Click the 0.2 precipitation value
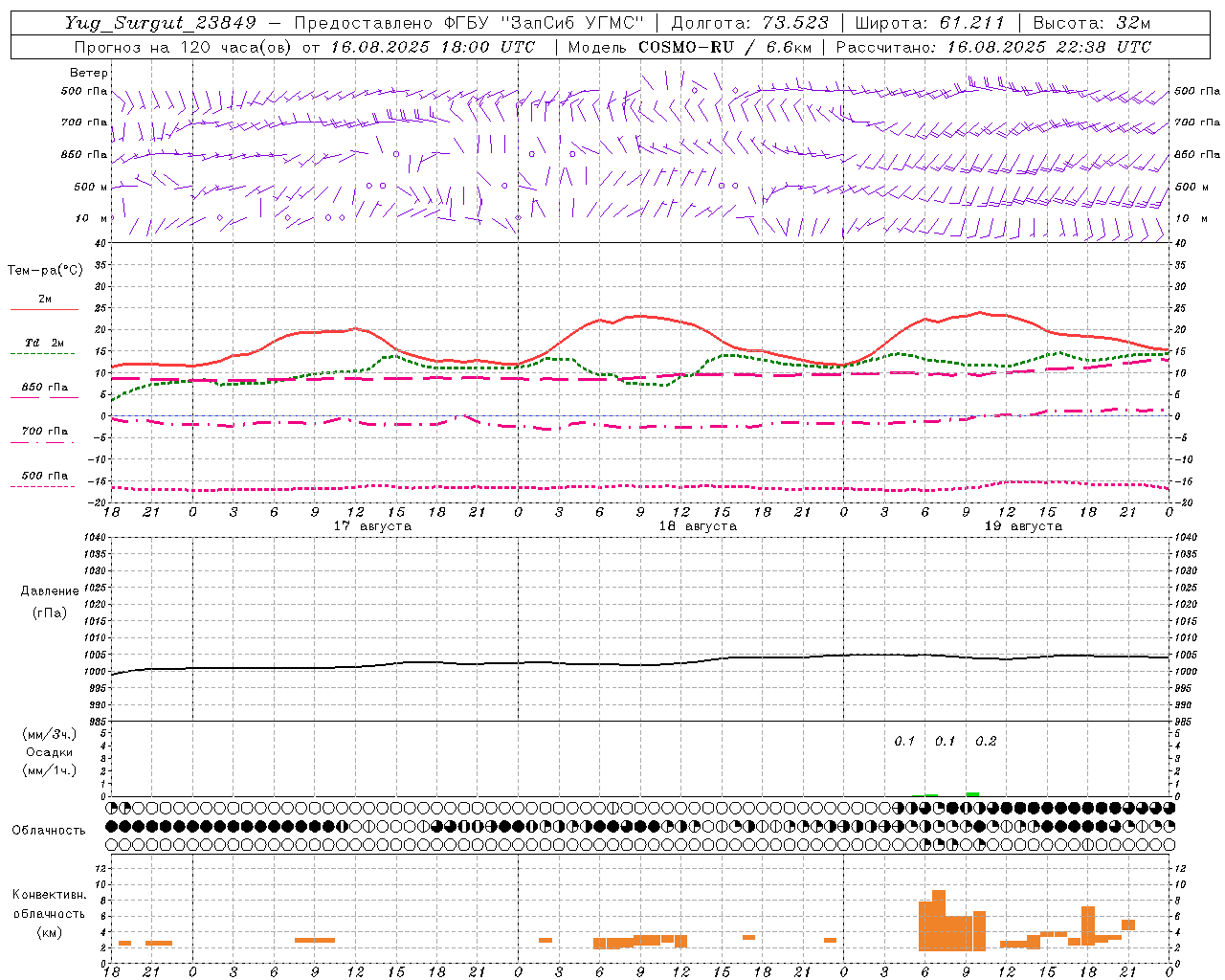Screen dimensions: 1225x980 986,742
